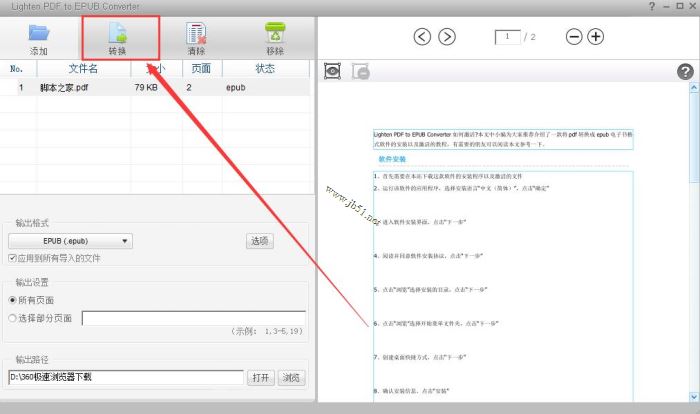Maximize the converter window

tap(679, 6)
